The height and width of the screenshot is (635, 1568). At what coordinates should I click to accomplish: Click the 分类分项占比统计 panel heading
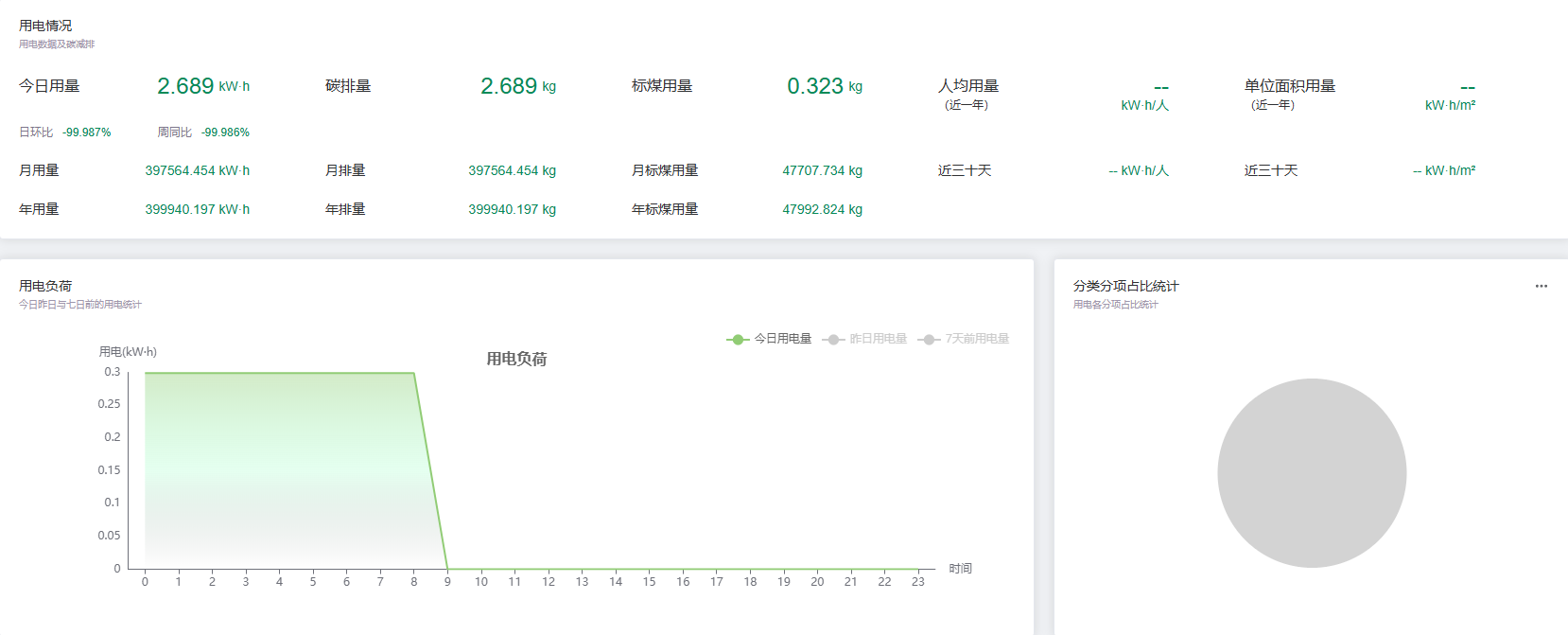1126,286
